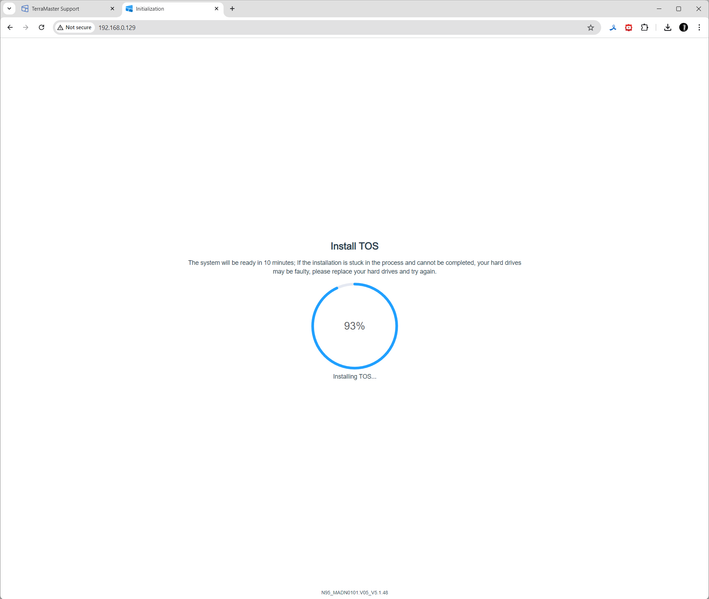This screenshot has height=599, width=709.
Task: Open a new browser tab
Action: click(x=232, y=9)
